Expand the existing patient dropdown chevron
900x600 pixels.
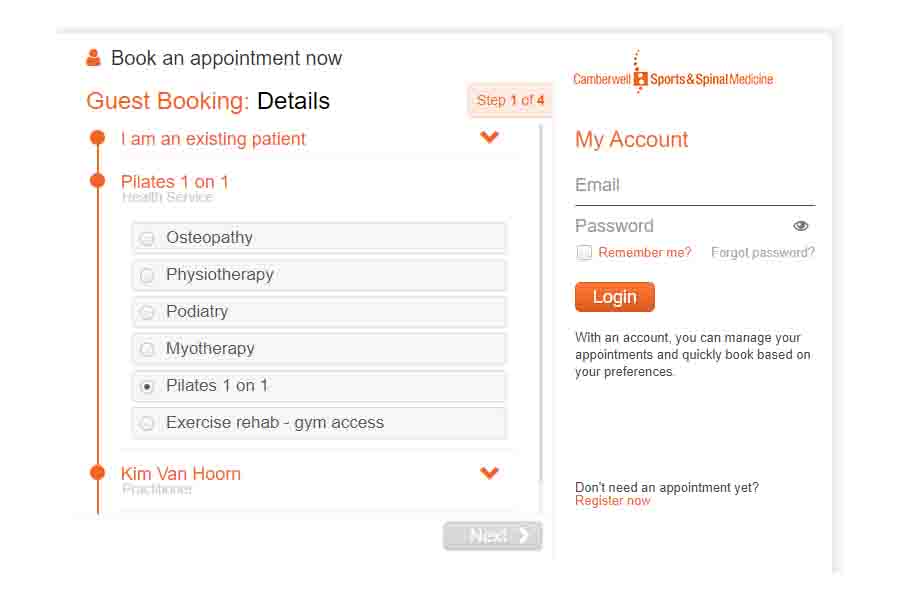click(x=489, y=137)
